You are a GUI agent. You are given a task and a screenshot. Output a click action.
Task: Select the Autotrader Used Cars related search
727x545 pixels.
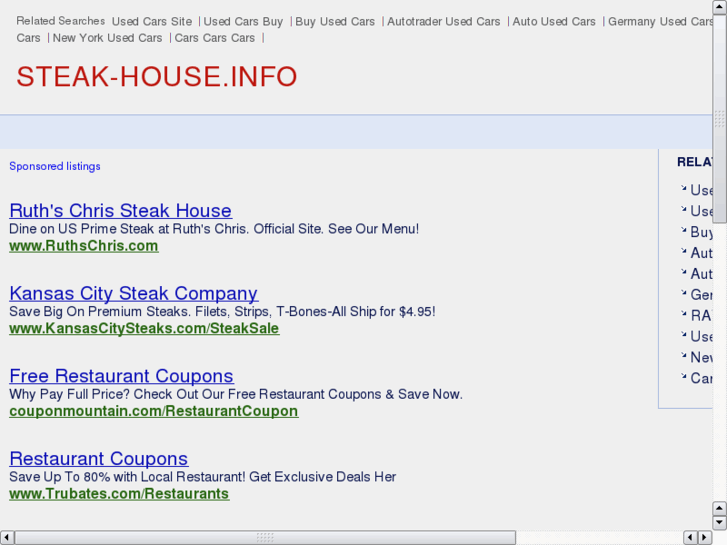click(444, 22)
